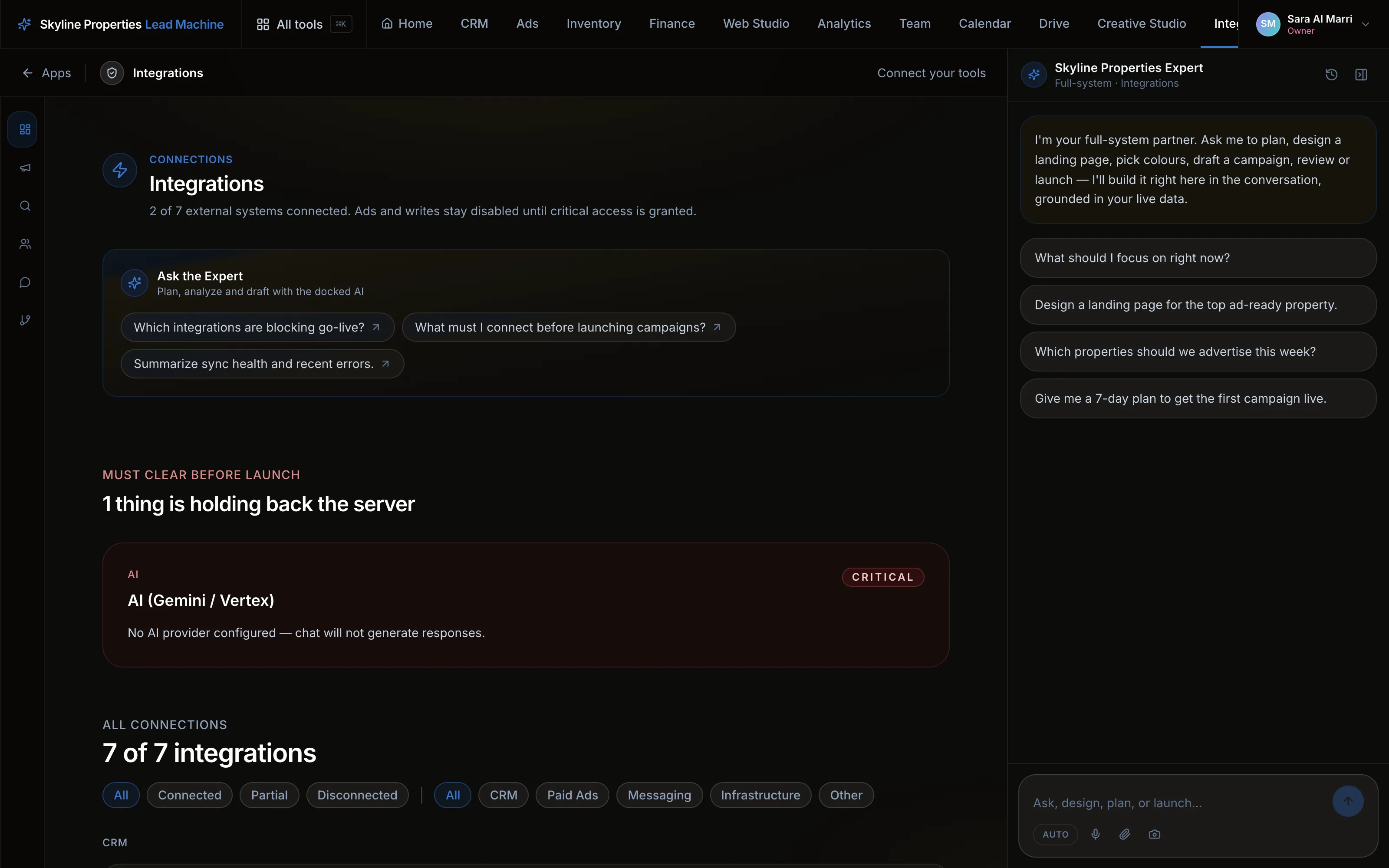1389x868 pixels.
Task: Open the All tools launcher
Action: click(x=304, y=24)
